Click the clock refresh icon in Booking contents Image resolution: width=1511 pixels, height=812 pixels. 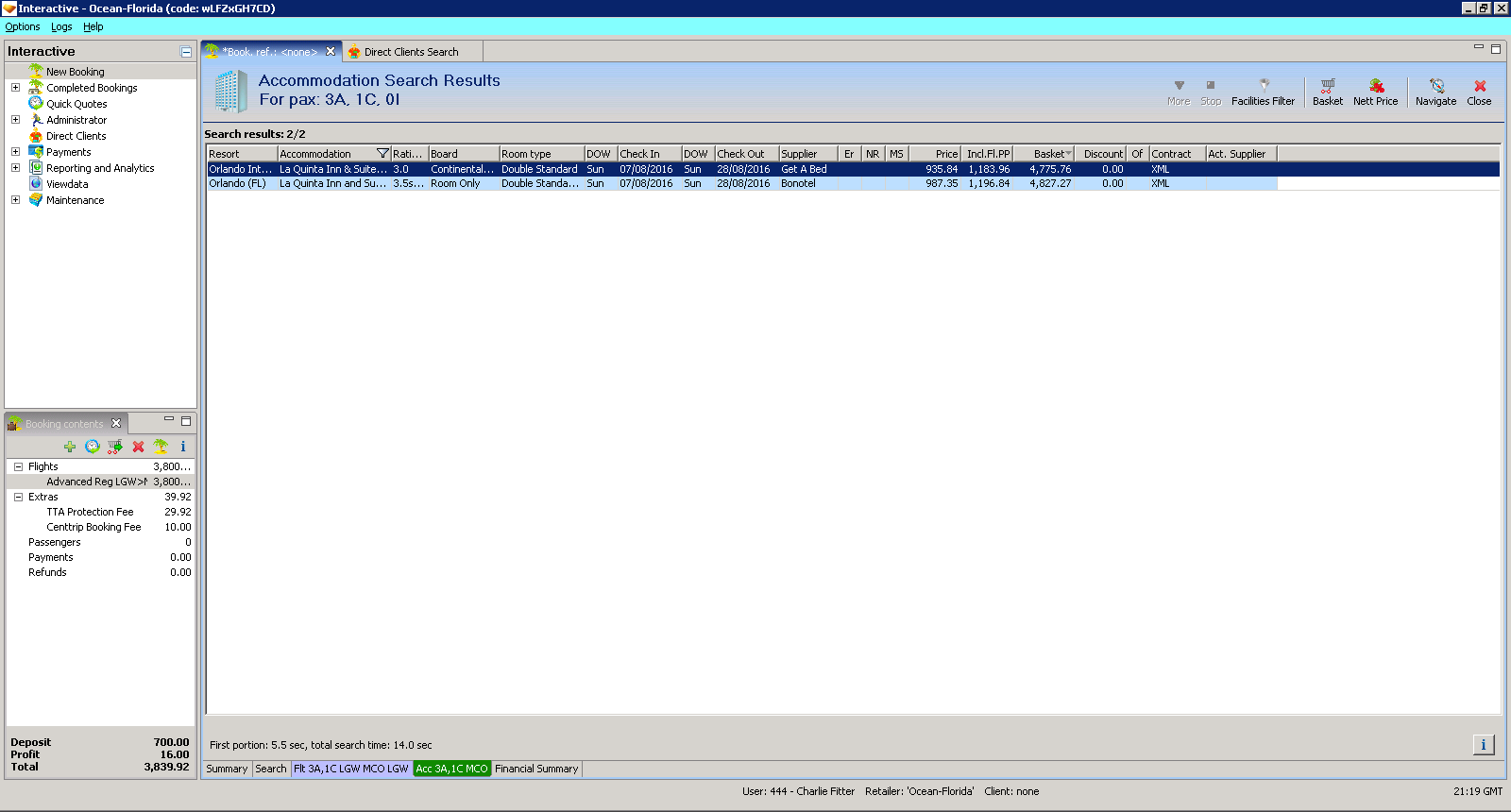[93, 447]
